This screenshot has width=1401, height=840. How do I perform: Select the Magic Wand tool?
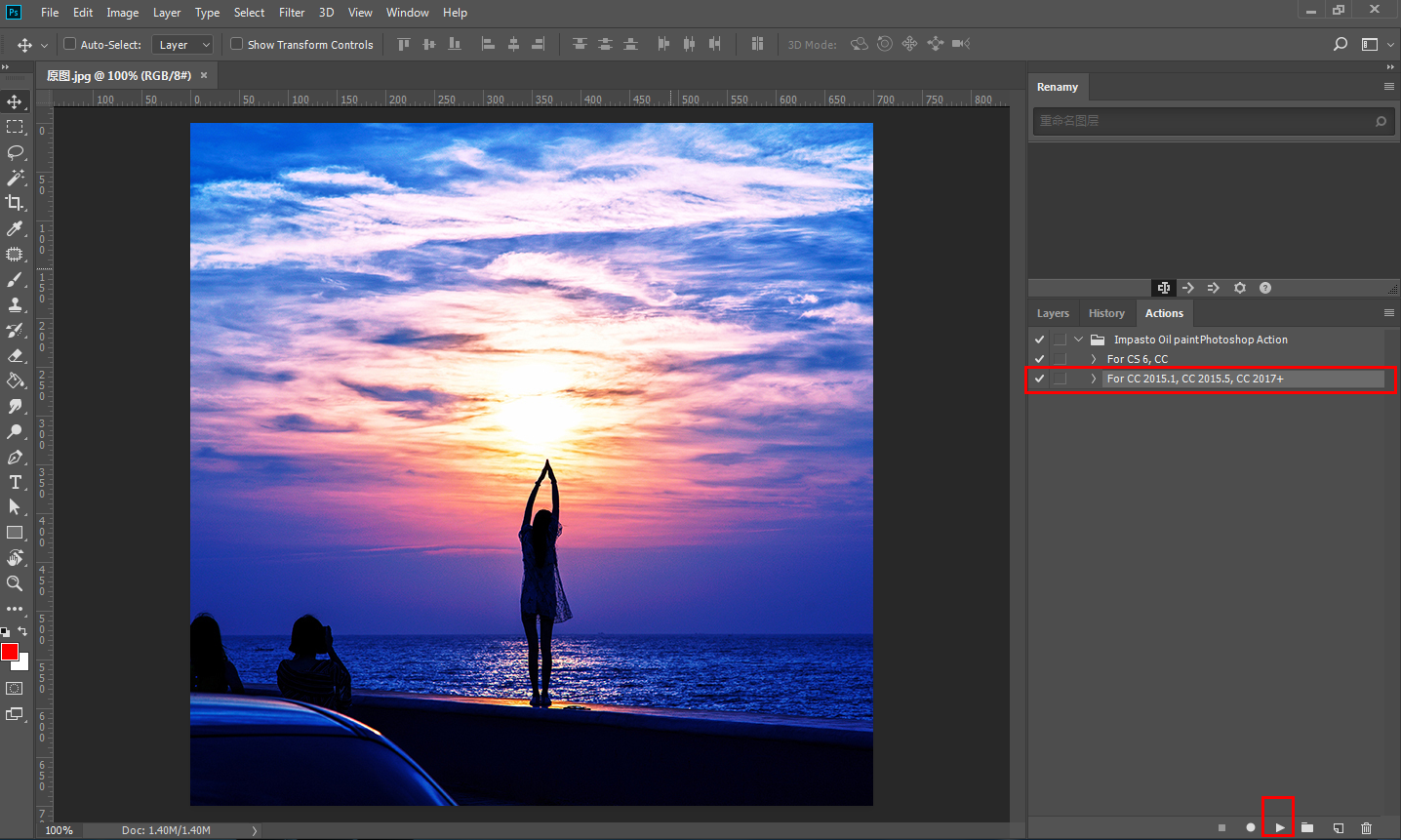click(15, 178)
